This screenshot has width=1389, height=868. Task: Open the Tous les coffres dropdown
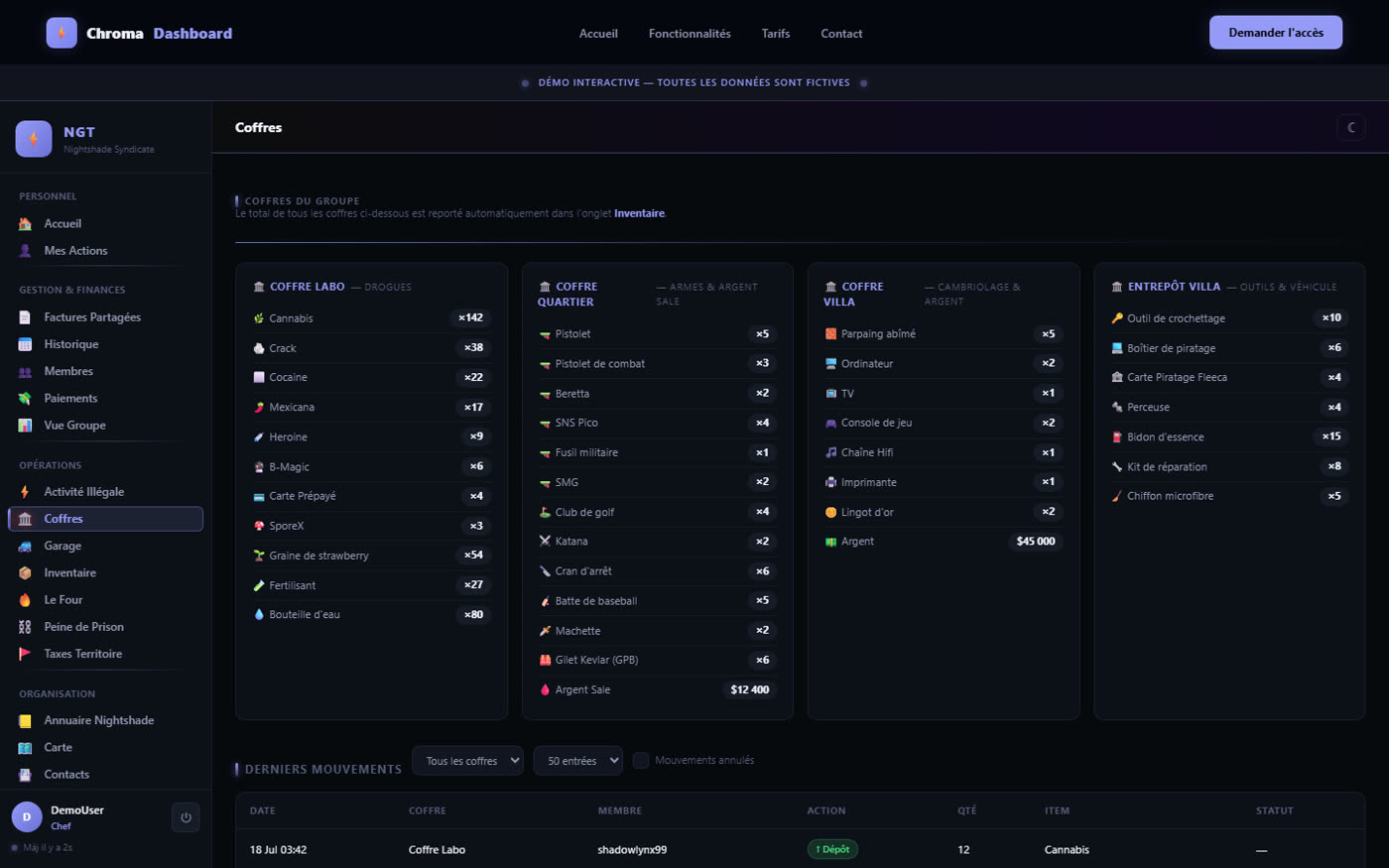tap(467, 761)
